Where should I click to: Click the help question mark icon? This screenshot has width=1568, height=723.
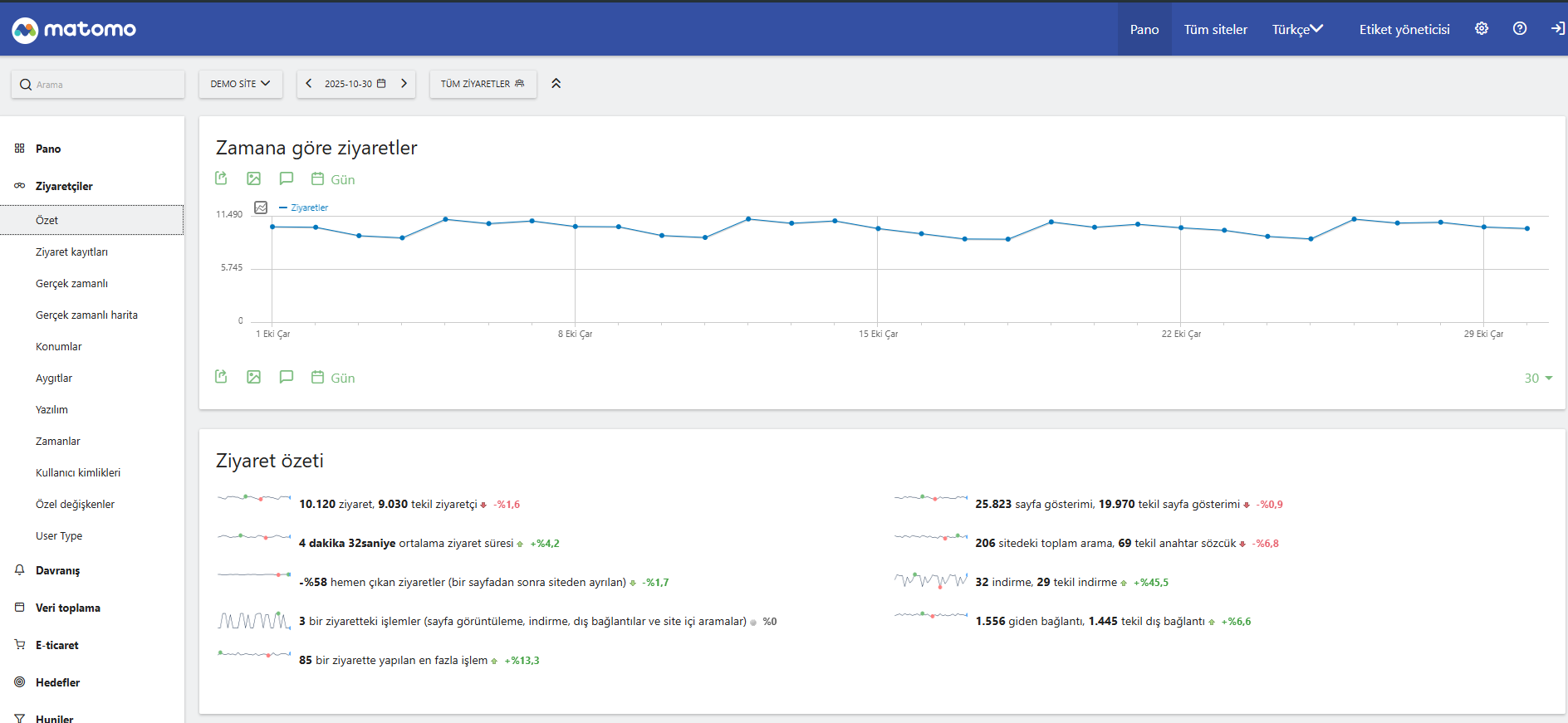click(x=1520, y=28)
